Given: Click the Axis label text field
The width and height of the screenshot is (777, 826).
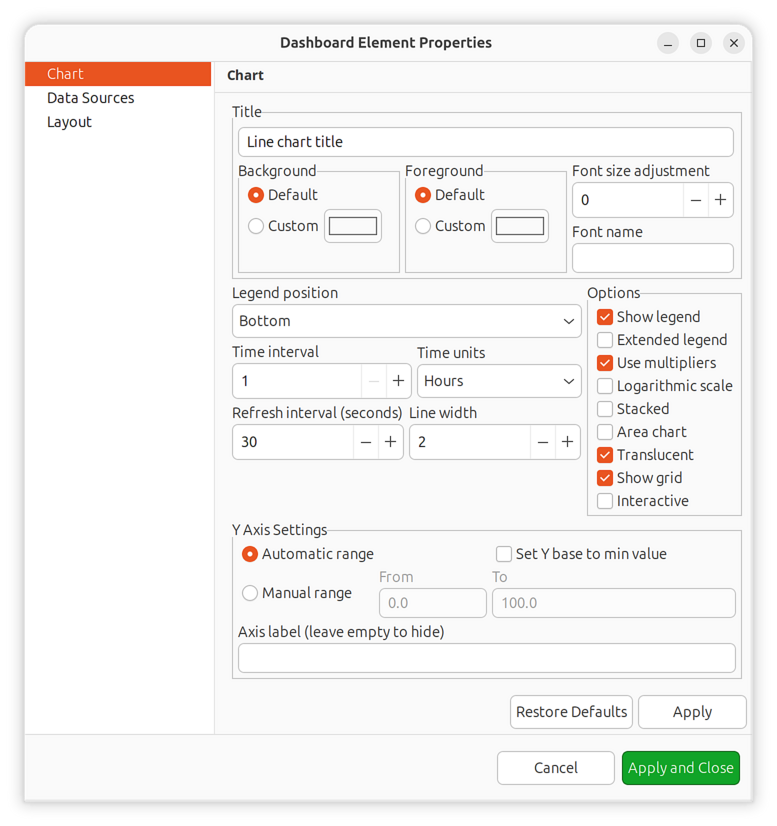Looking at the screenshot, I should 486,658.
